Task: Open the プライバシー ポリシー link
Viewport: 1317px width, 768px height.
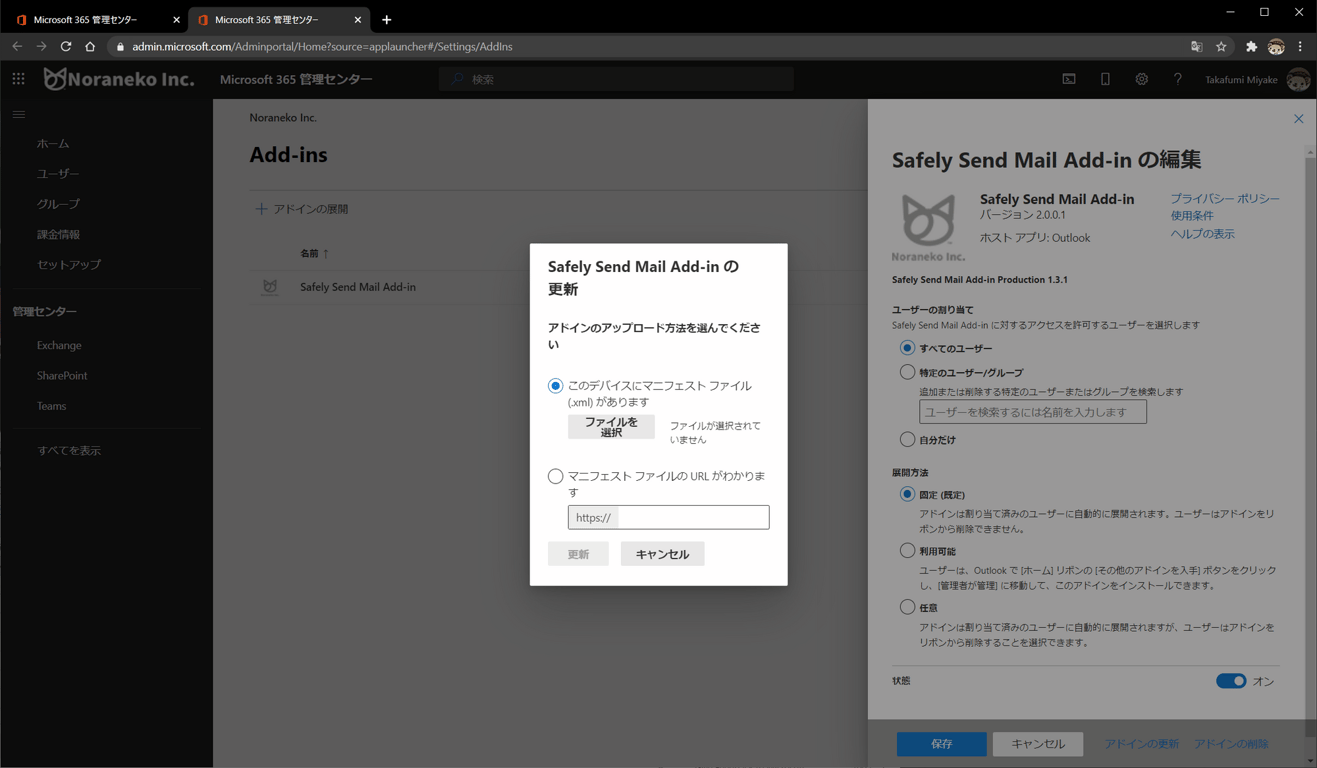Action: [1225, 199]
